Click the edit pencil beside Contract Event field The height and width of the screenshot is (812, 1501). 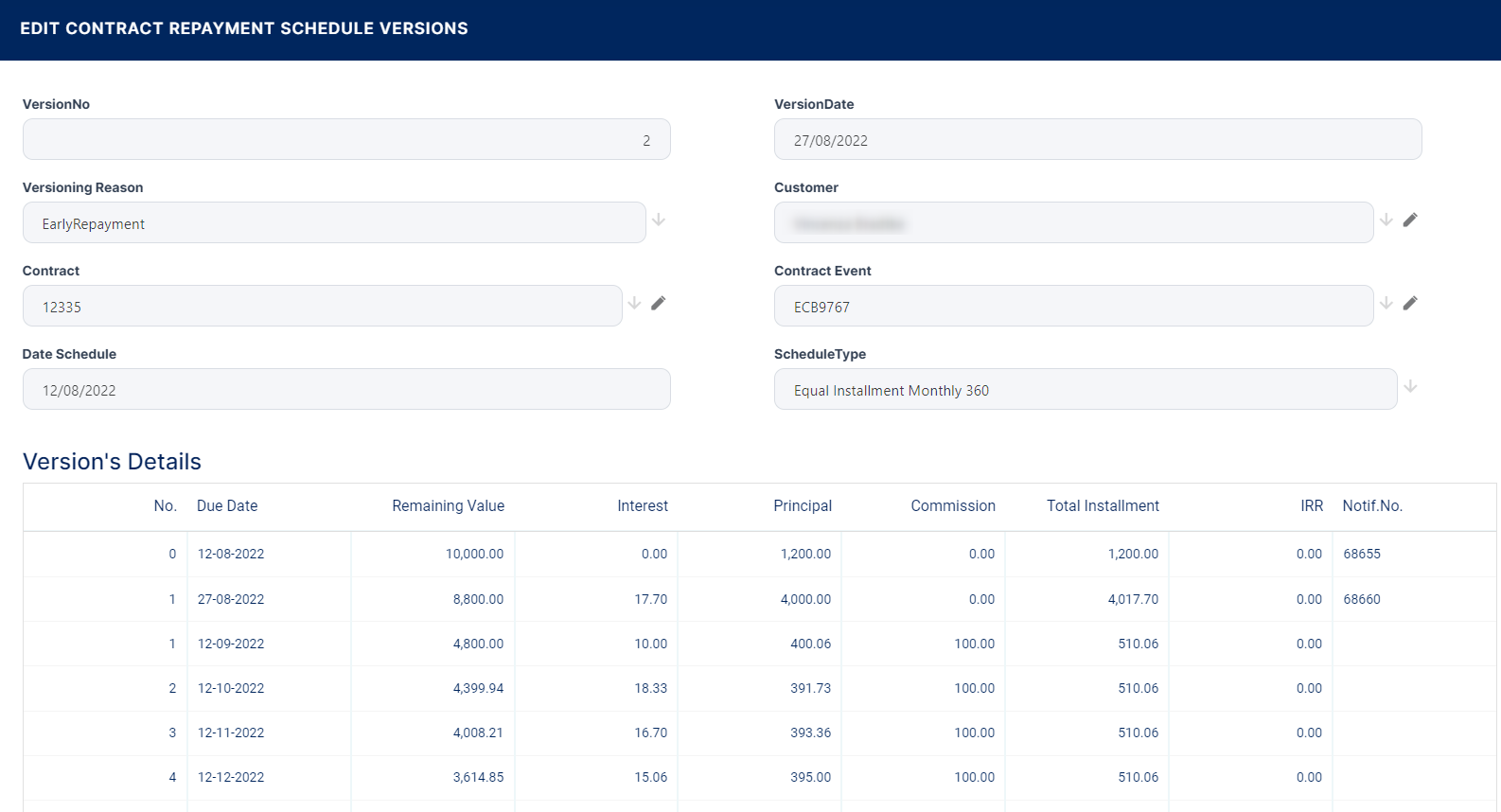point(1410,303)
